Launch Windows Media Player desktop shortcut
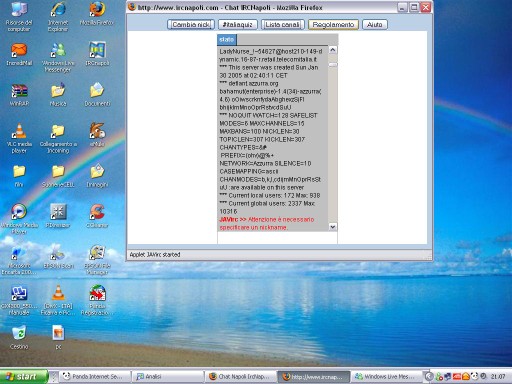 (19, 219)
